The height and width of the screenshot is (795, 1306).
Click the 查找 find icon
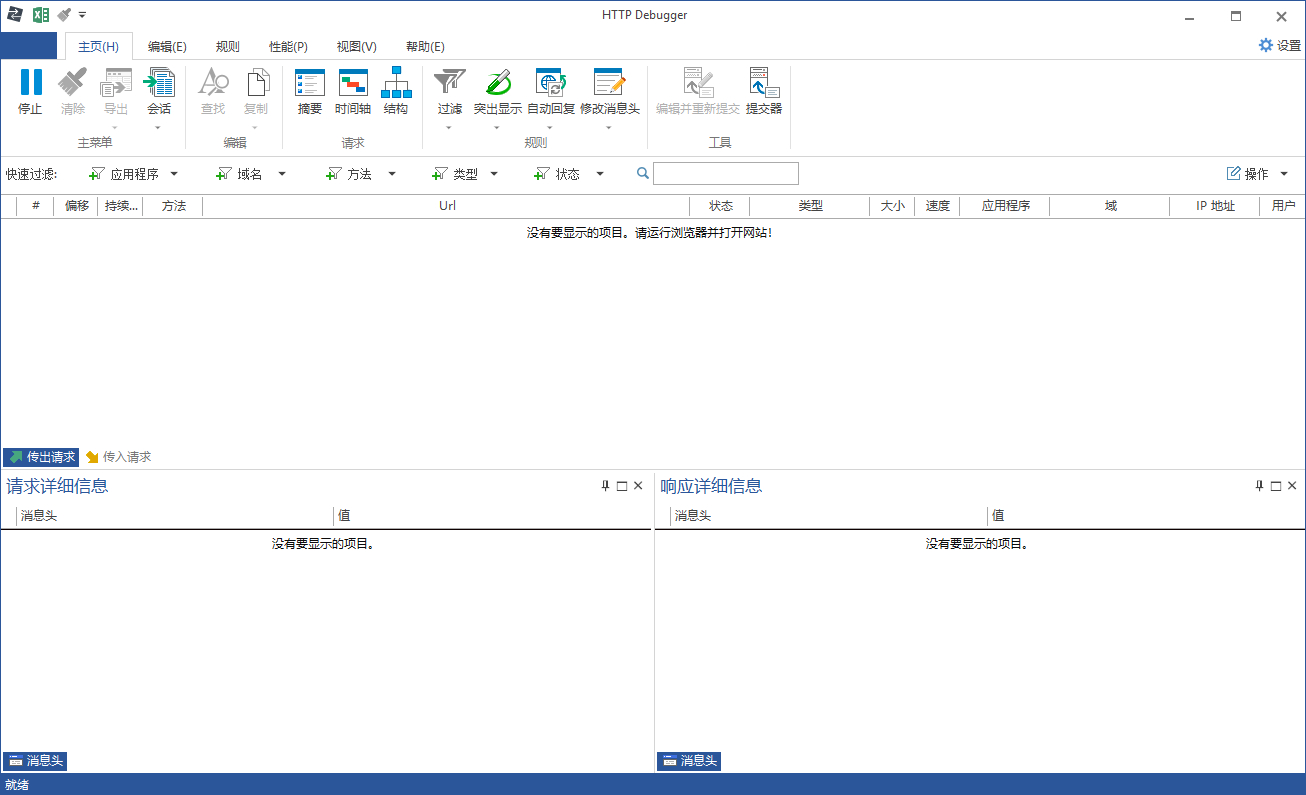[x=213, y=82]
